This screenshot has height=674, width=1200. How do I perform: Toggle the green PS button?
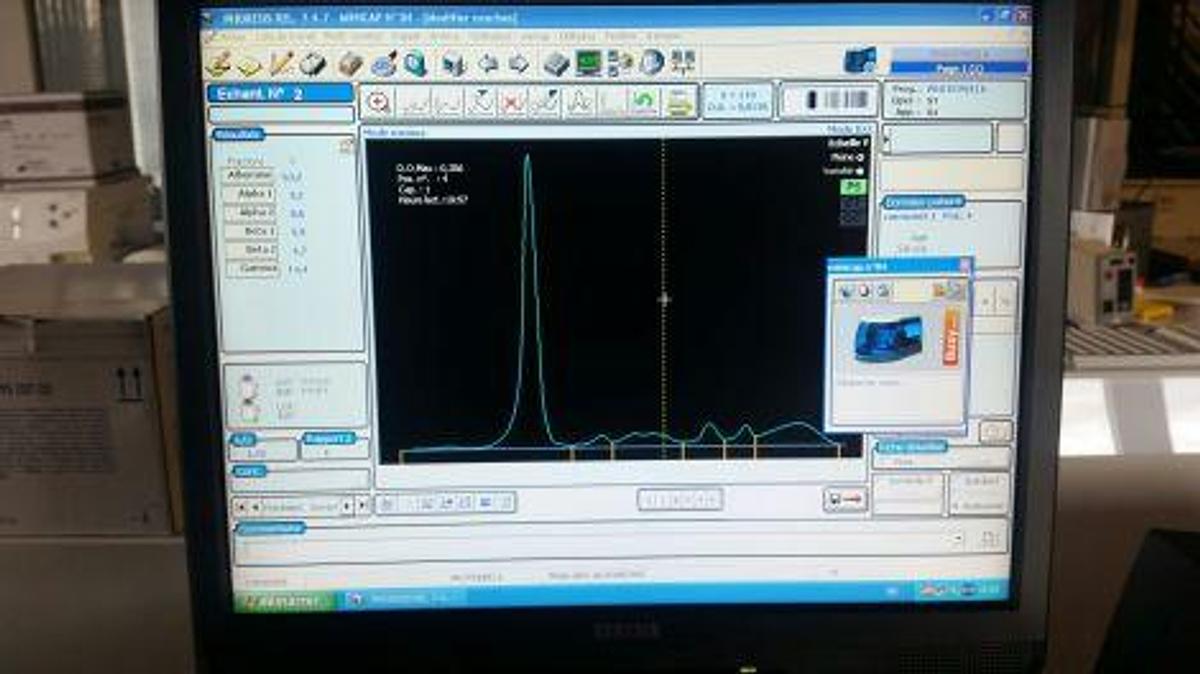pos(852,187)
